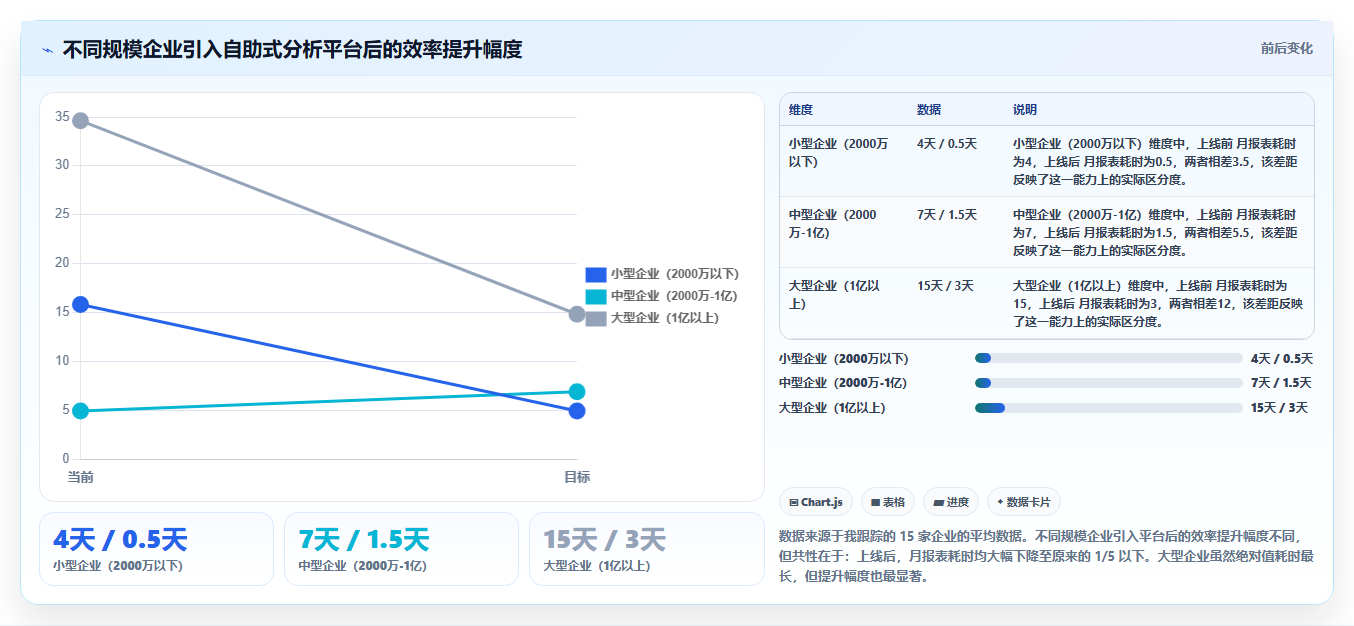Click the 当前 x-axis label
Viewport: 1354px width, 626px height.
(81, 478)
